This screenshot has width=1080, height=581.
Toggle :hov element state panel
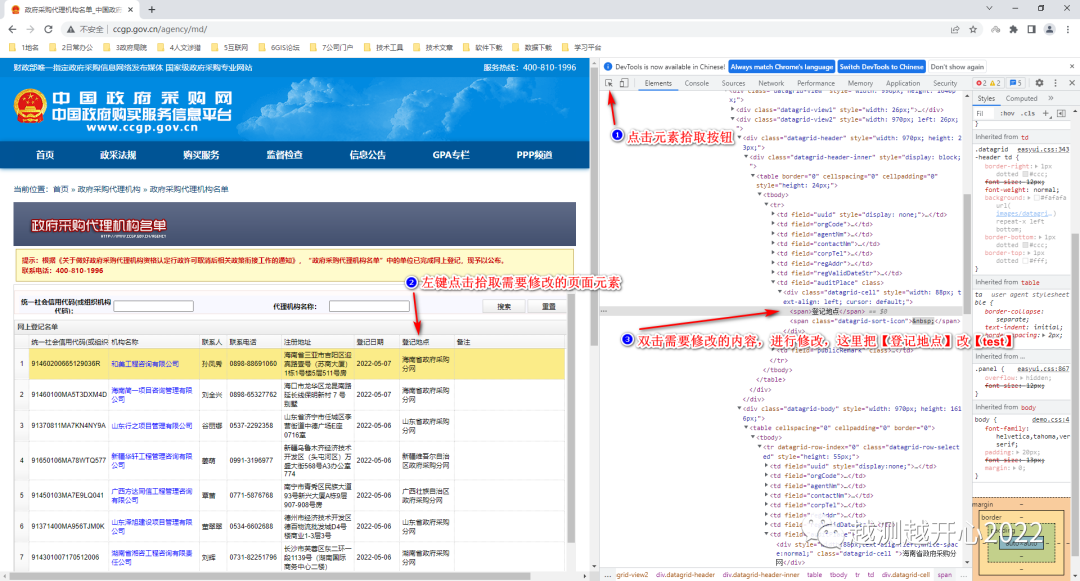pyautogui.click(x=1008, y=113)
